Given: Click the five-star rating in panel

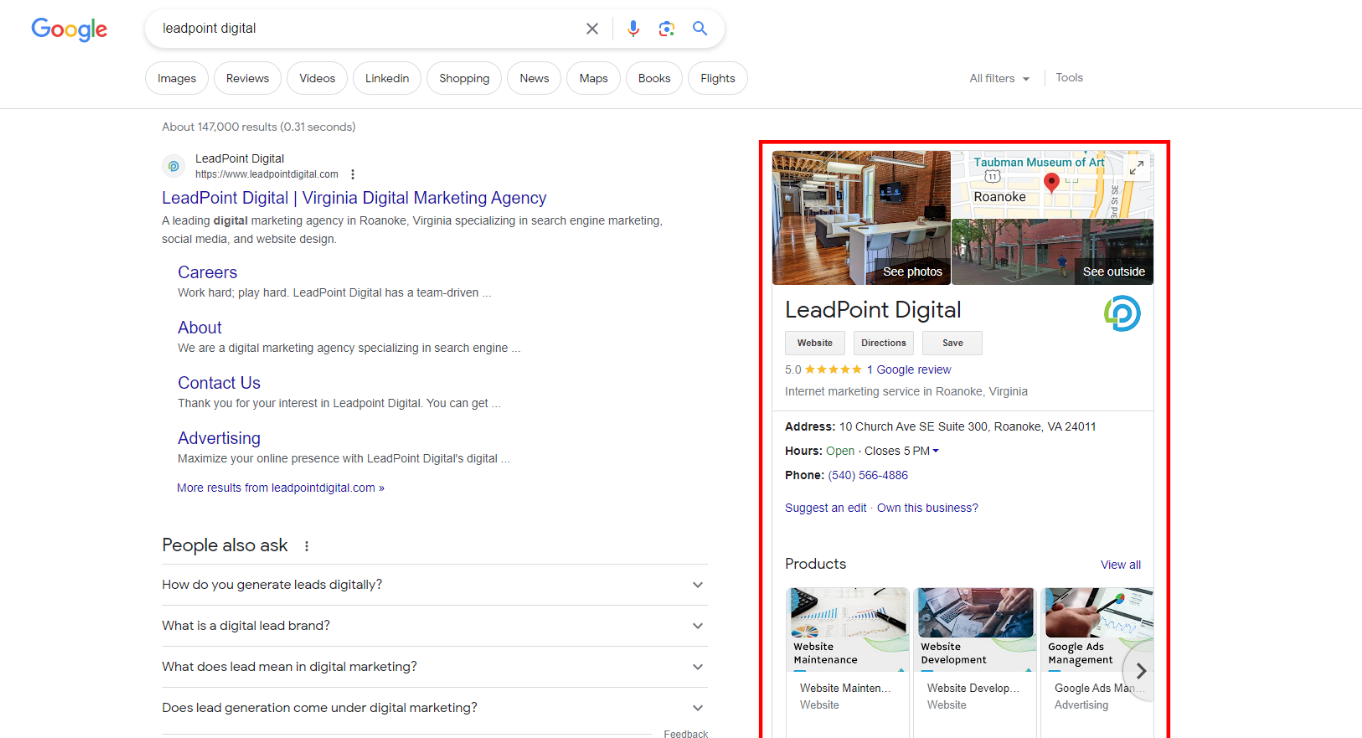Looking at the screenshot, I should [833, 370].
